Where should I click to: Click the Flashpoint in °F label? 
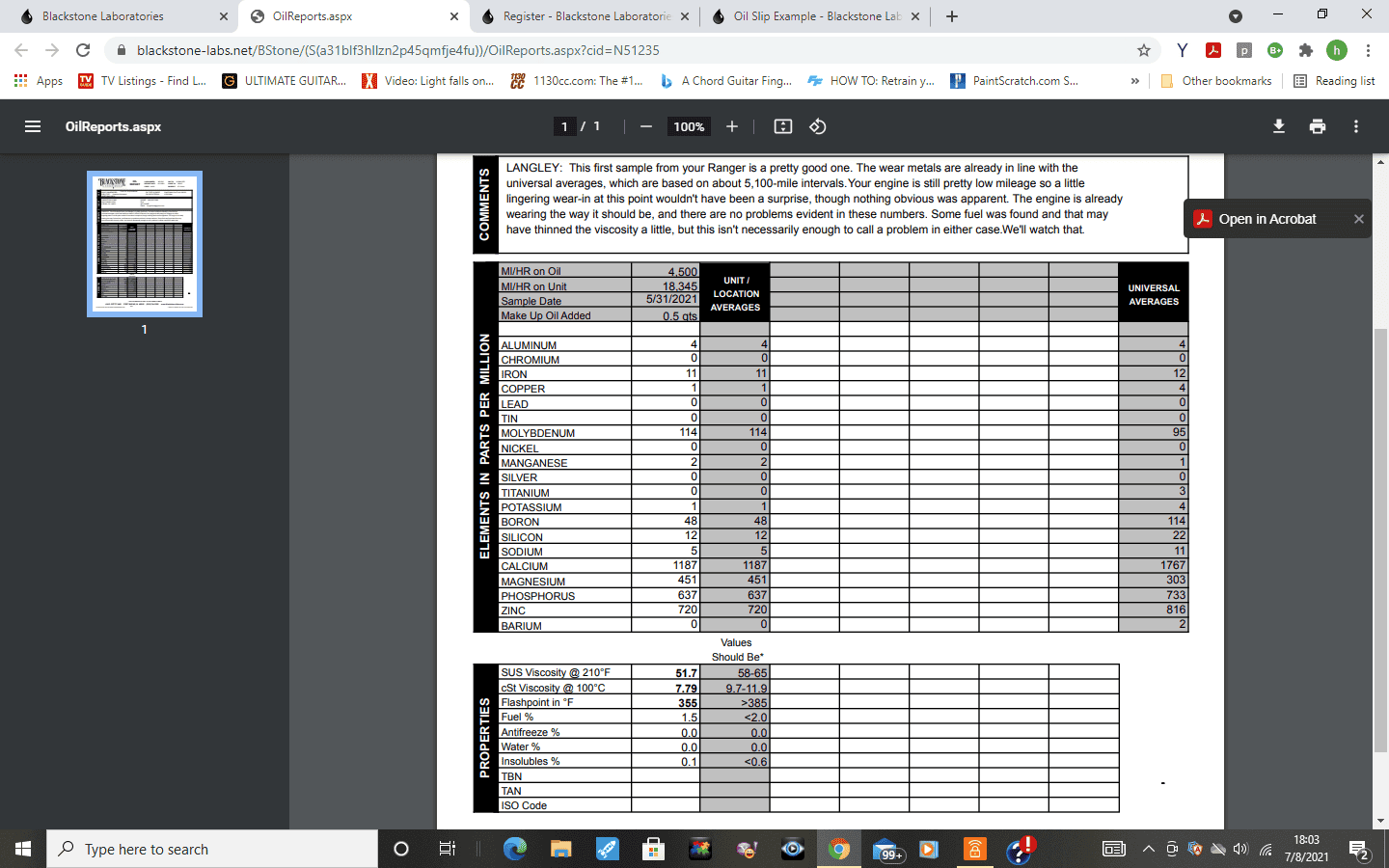(536, 702)
